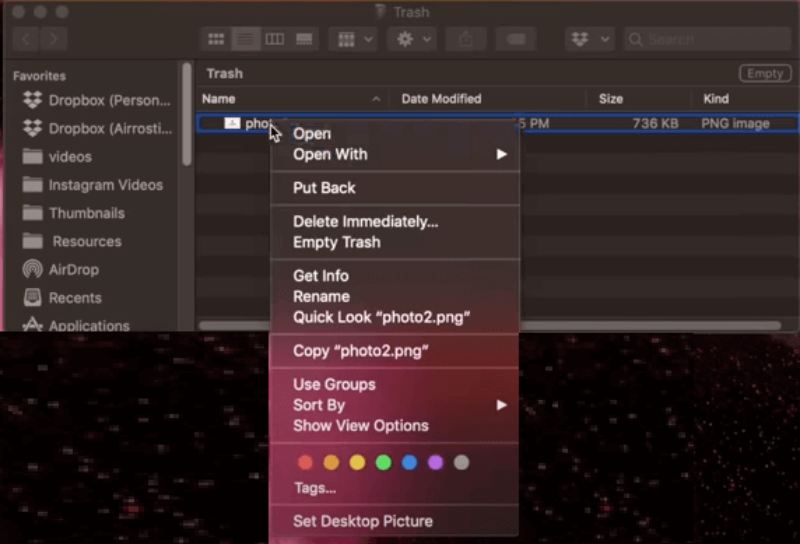
Task: Apply the red color tag
Action: (x=305, y=462)
